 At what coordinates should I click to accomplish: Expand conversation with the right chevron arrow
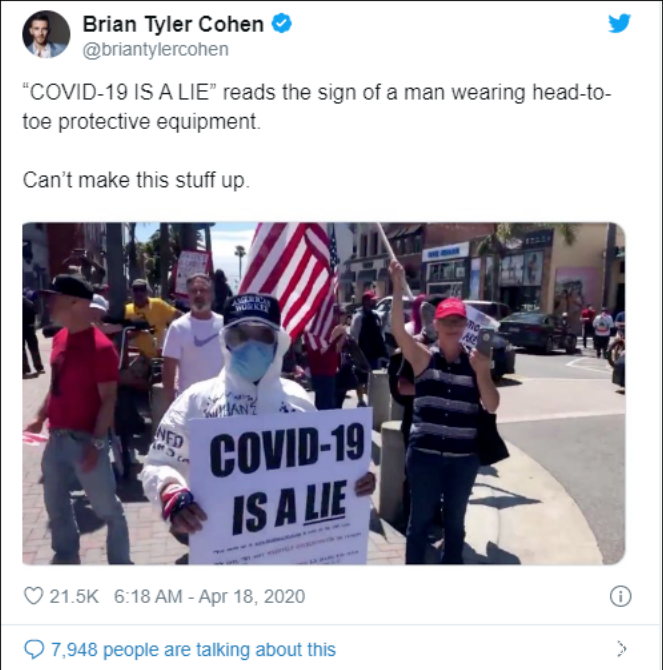pos(622,649)
